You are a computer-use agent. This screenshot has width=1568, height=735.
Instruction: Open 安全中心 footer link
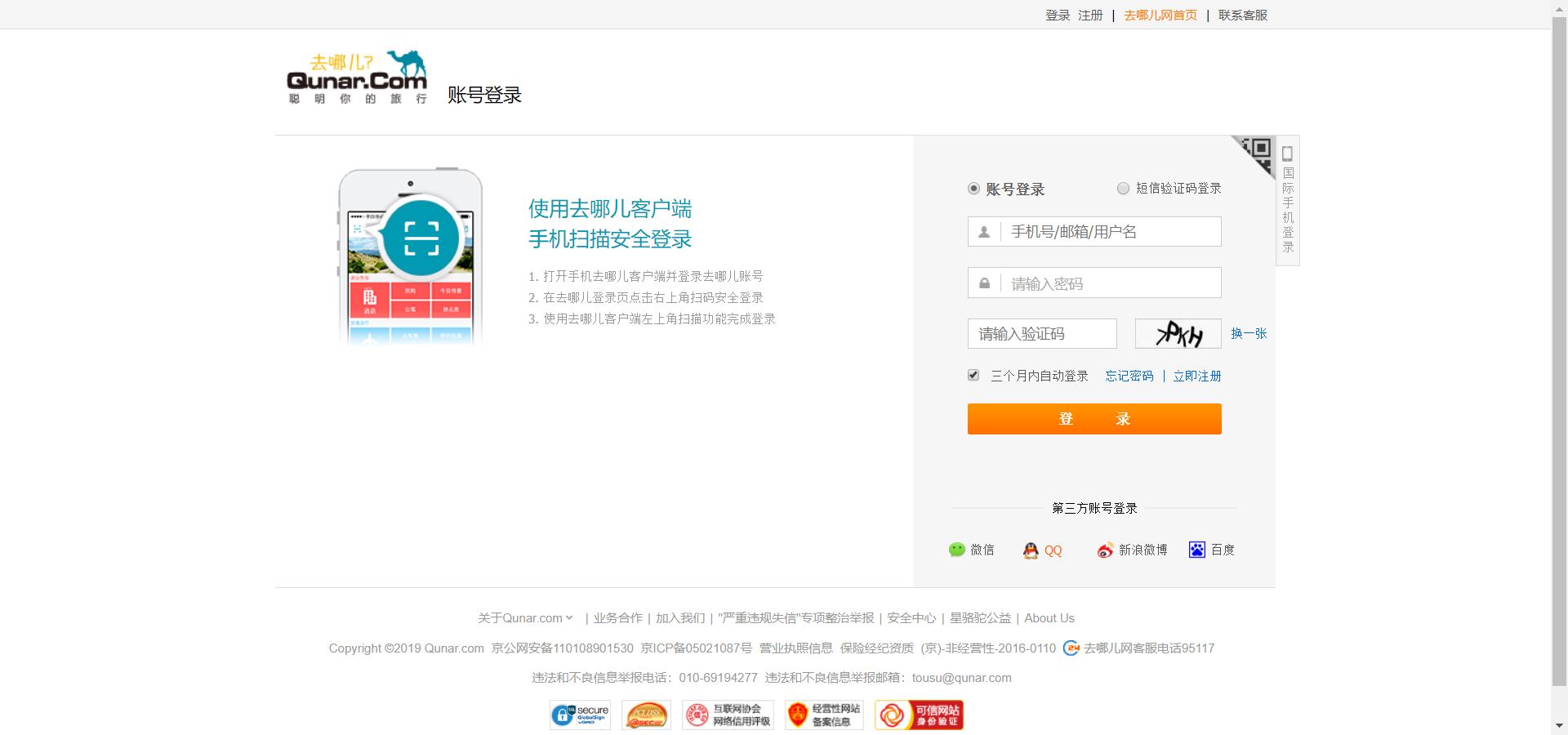(911, 618)
